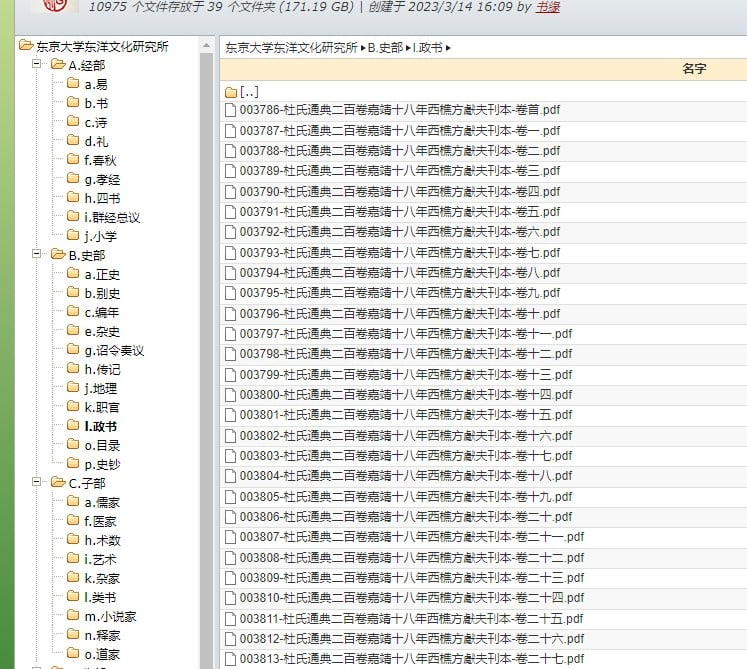Sort by the 名字 column header
The image size is (747, 669).
(x=694, y=69)
